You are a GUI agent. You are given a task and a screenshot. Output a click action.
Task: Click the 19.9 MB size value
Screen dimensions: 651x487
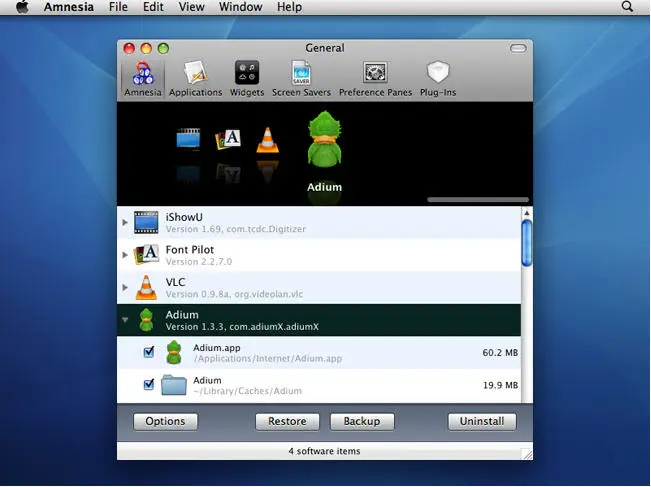pos(500,385)
